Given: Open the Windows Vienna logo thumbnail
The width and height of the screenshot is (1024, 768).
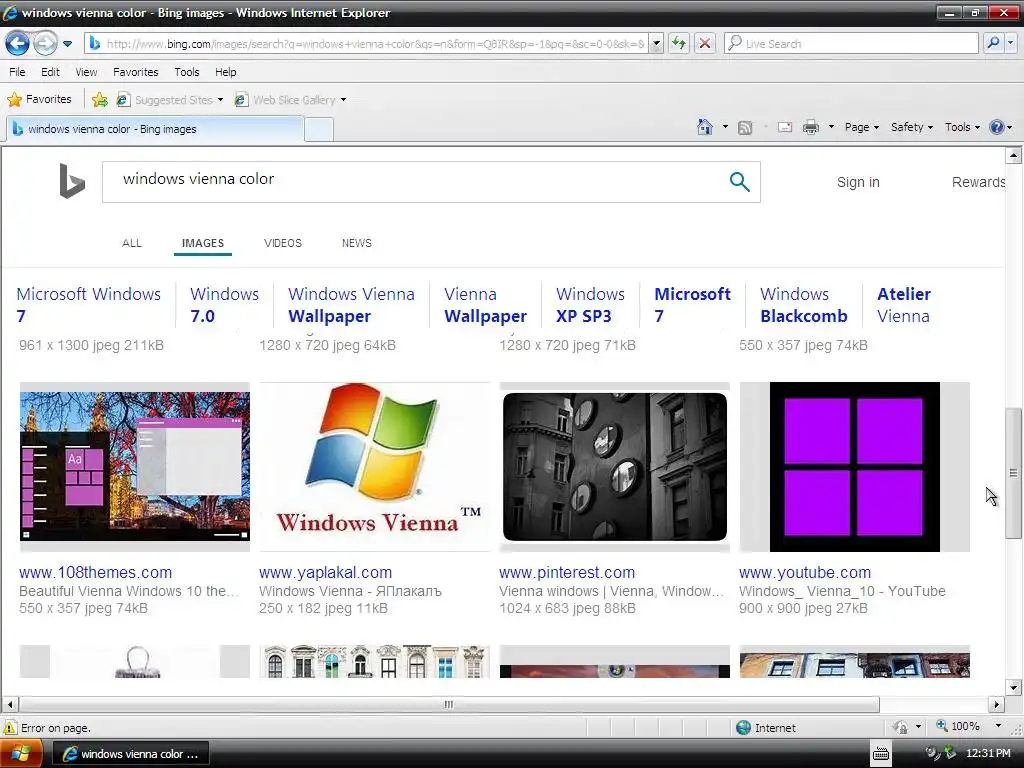Looking at the screenshot, I should coord(374,467).
